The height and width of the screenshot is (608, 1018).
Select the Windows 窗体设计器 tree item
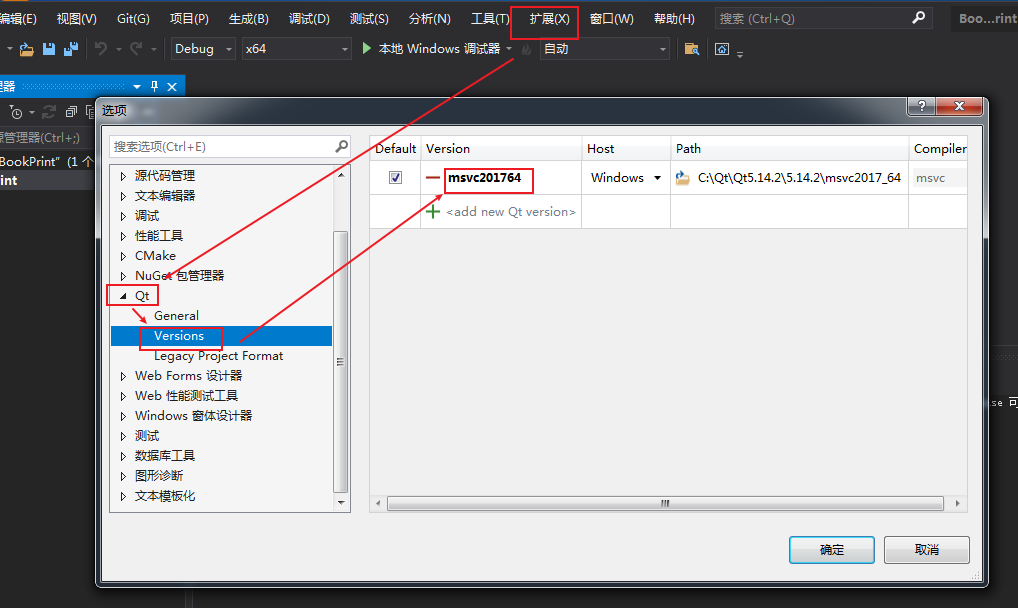click(193, 416)
